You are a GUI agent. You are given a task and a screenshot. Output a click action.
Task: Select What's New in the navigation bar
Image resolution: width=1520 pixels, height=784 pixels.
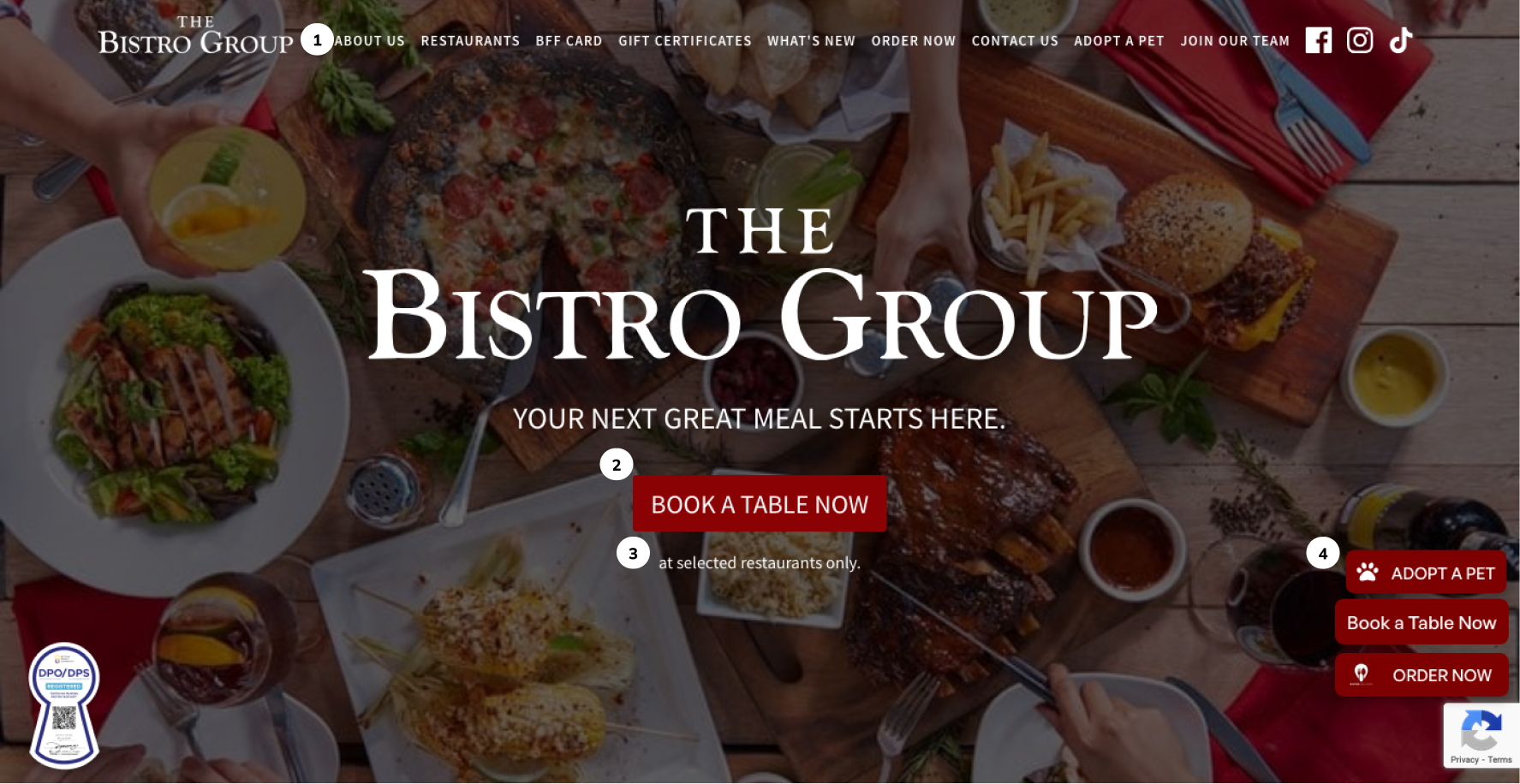pyautogui.click(x=811, y=41)
